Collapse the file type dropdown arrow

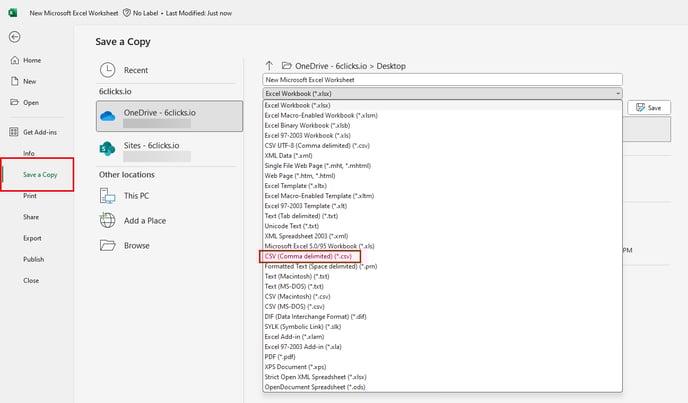pyautogui.click(x=618, y=94)
